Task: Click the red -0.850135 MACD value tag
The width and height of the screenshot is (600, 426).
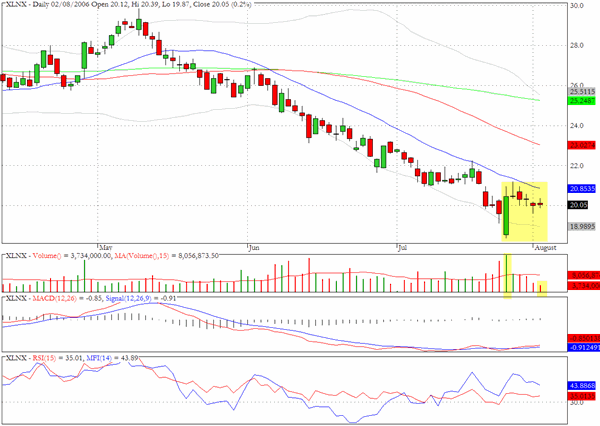Action: coord(584,339)
